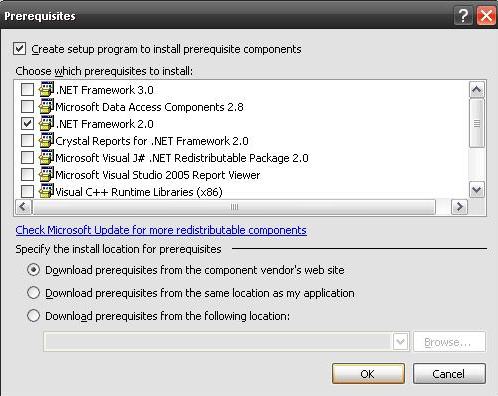Select download from the following location option
Image resolution: width=498 pixels, height=396 pixels.
coord(33,315)
